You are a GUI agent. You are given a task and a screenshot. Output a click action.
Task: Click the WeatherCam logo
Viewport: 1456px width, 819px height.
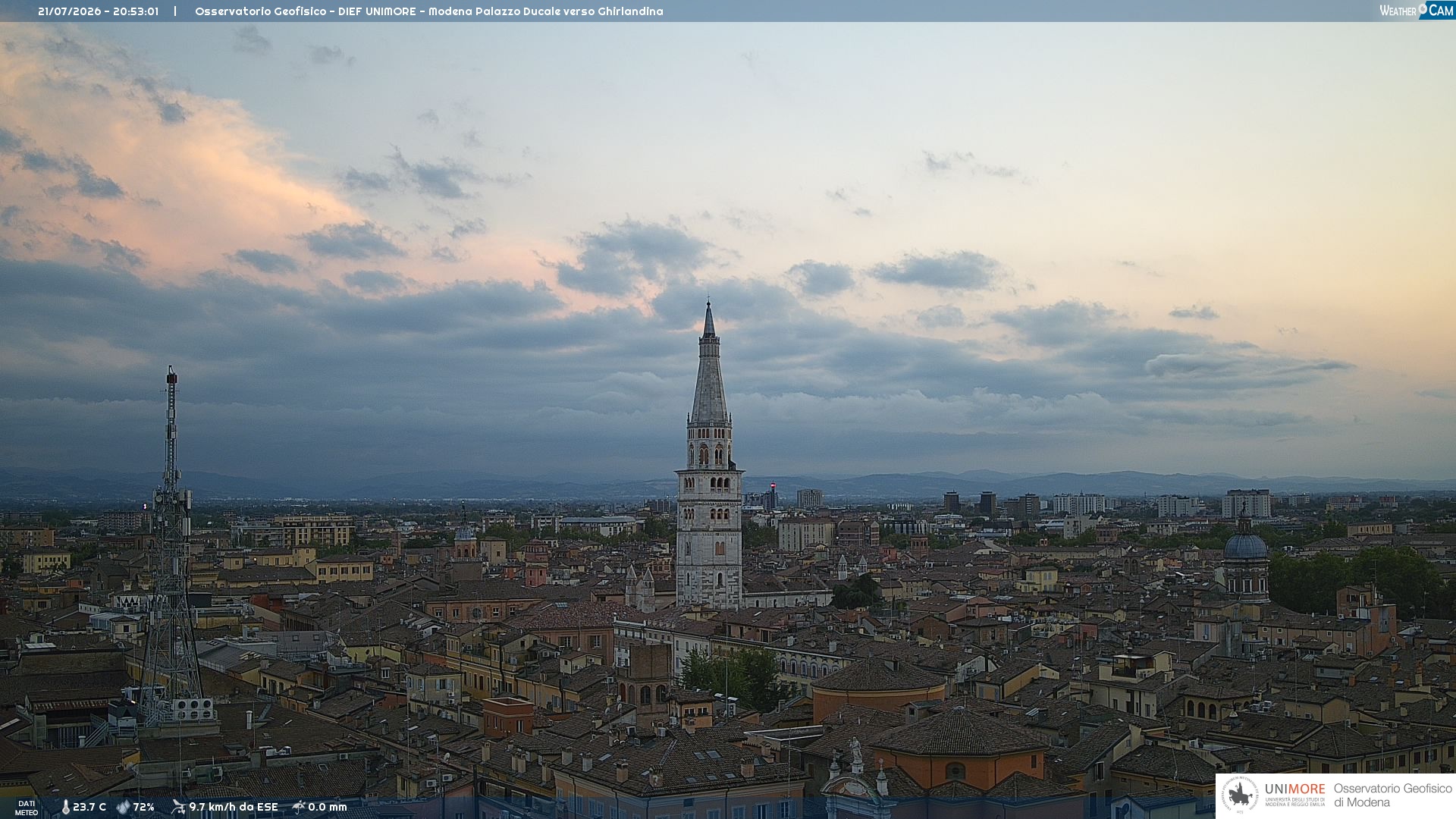click(1417, 10)
